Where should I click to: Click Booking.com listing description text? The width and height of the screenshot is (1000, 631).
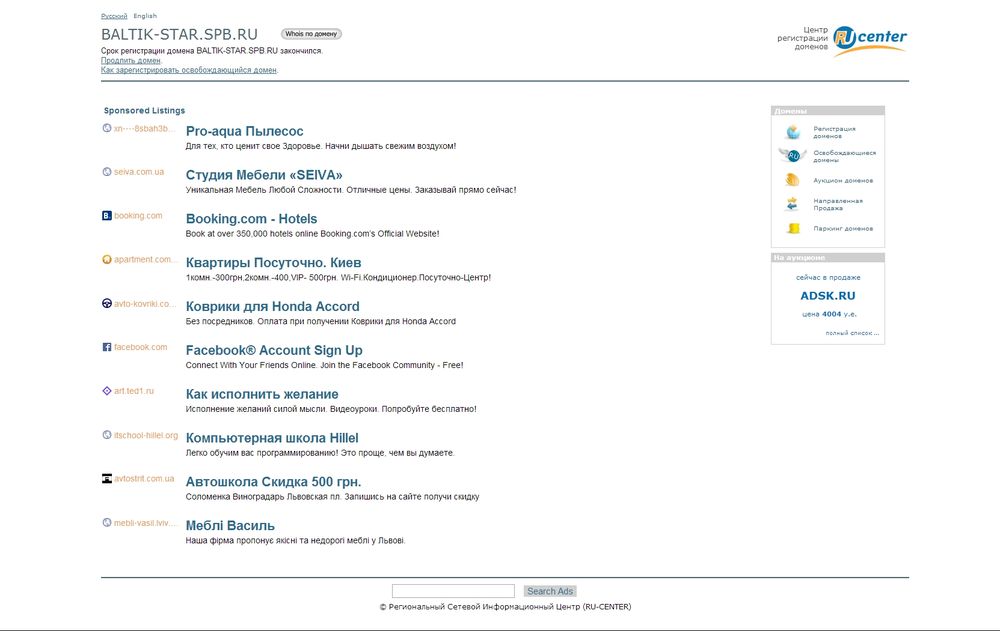pos(312,234)
